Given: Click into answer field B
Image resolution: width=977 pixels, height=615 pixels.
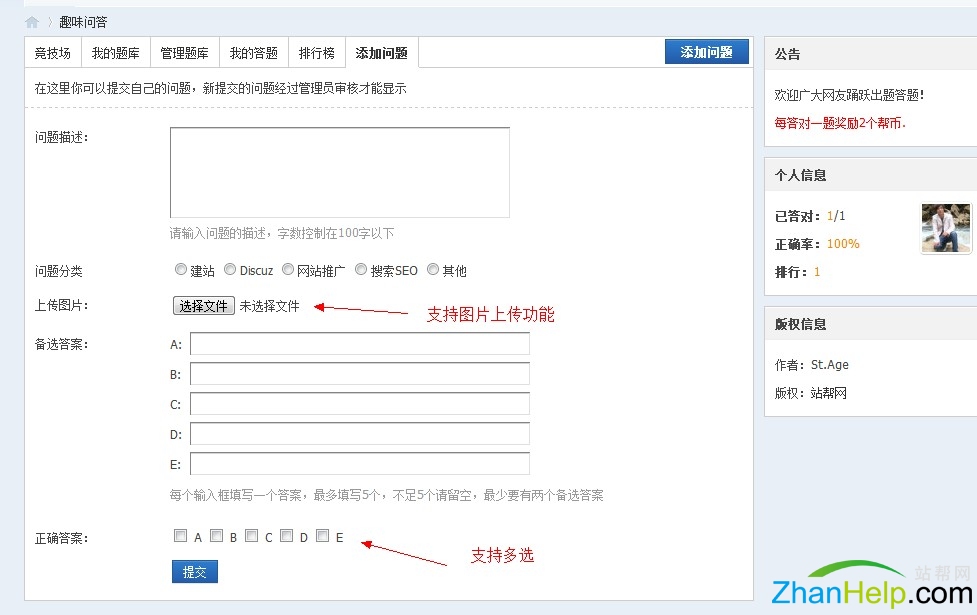Looking at the screenshot, I should coord(360,374).
